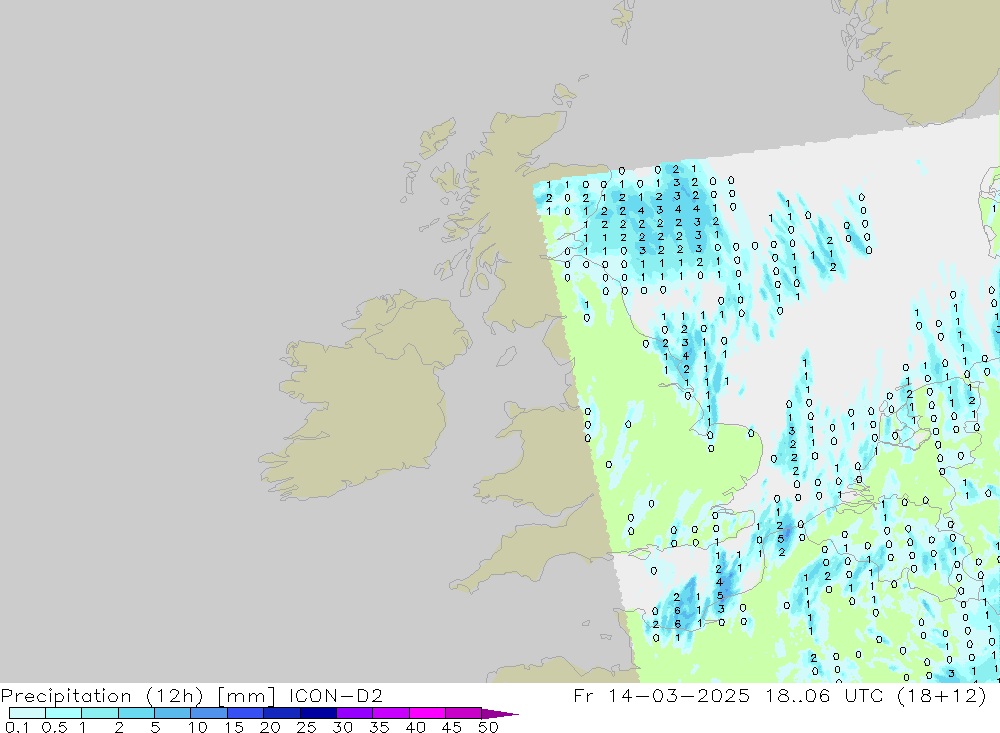
Task: Click the '50' legend label
Action: [x=488, y=727]
